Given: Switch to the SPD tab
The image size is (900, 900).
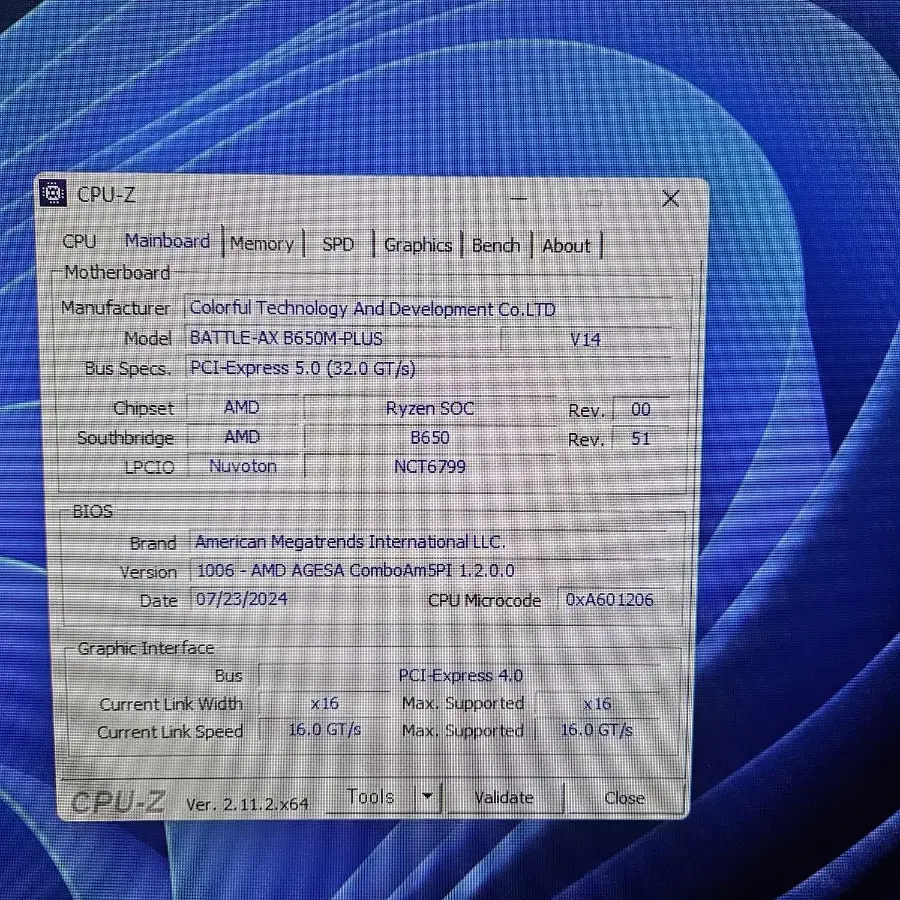Looking at the screenshot, I should 338,244.
